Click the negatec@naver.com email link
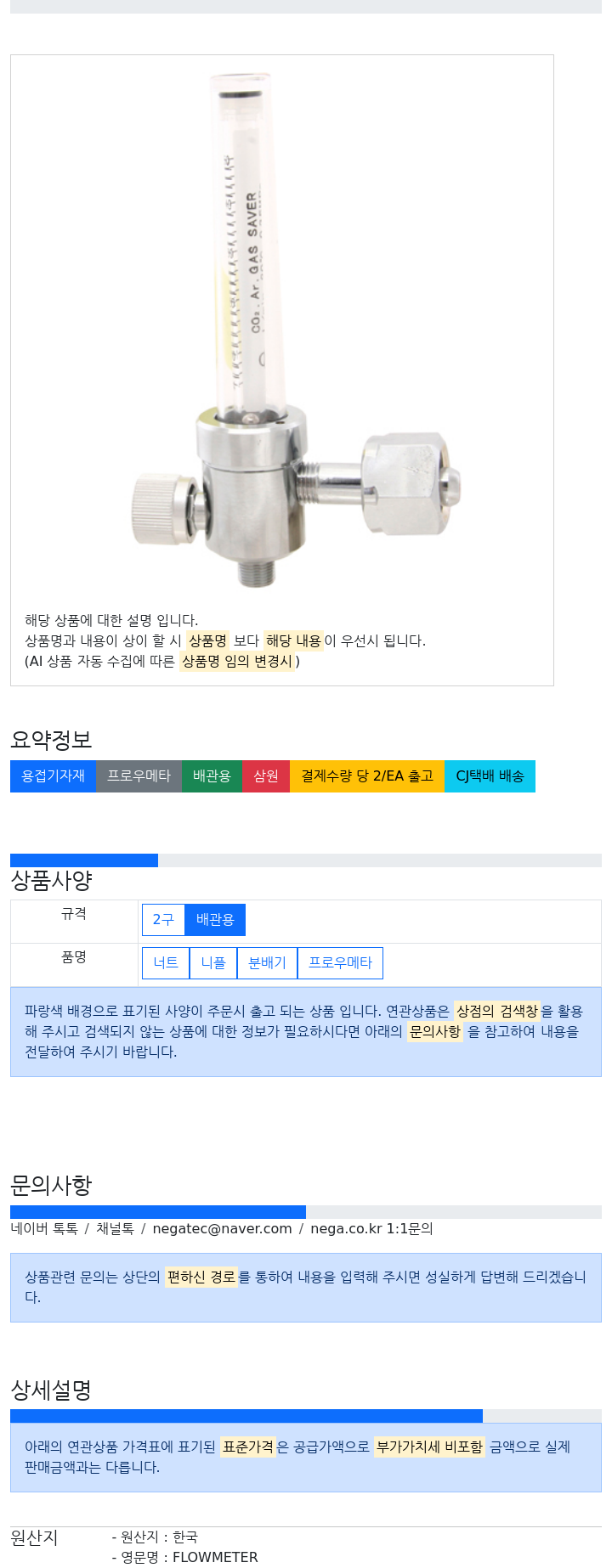Screen dimensions: 612x1568 point(222,1229)
